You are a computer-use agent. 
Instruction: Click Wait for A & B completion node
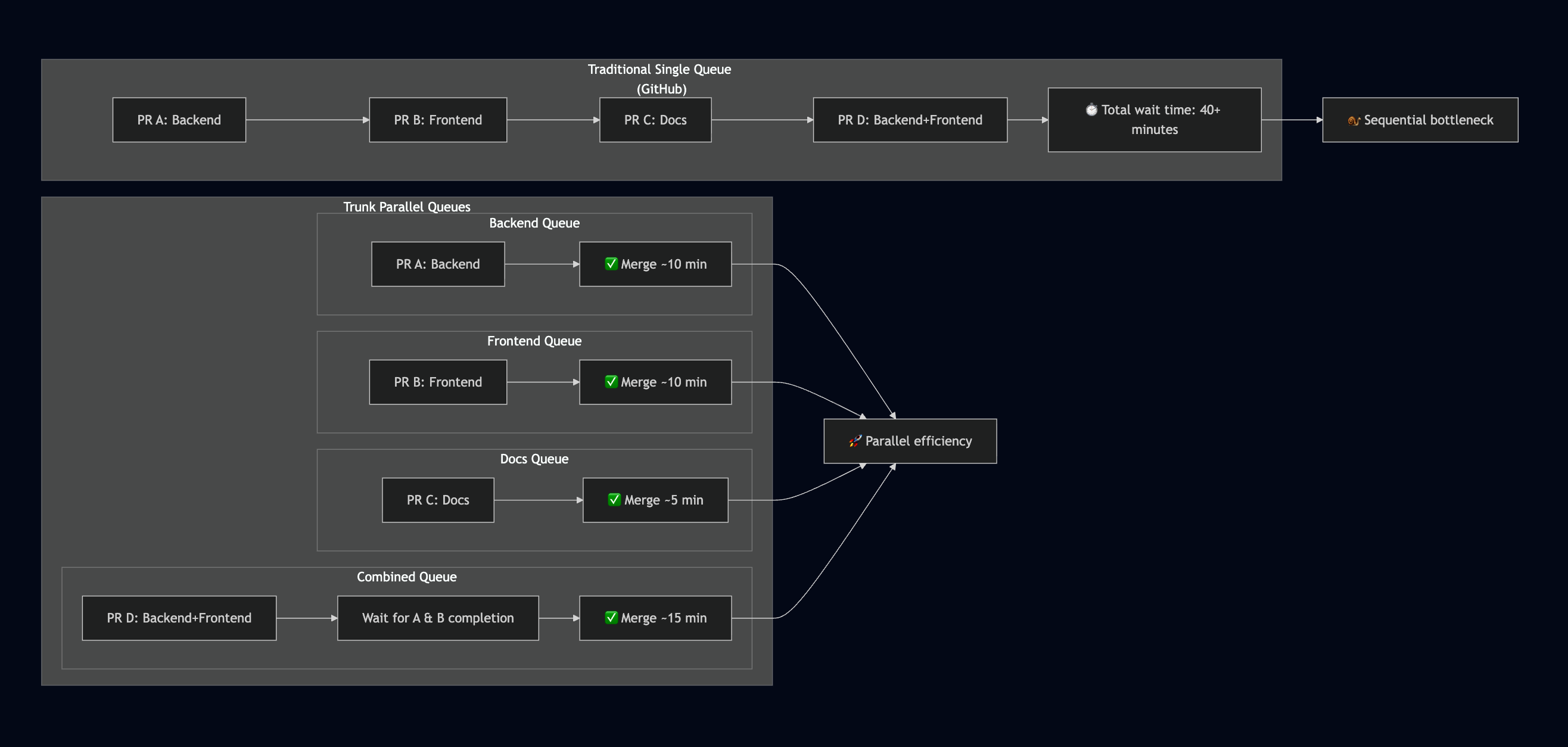click(x=438, y=618)
